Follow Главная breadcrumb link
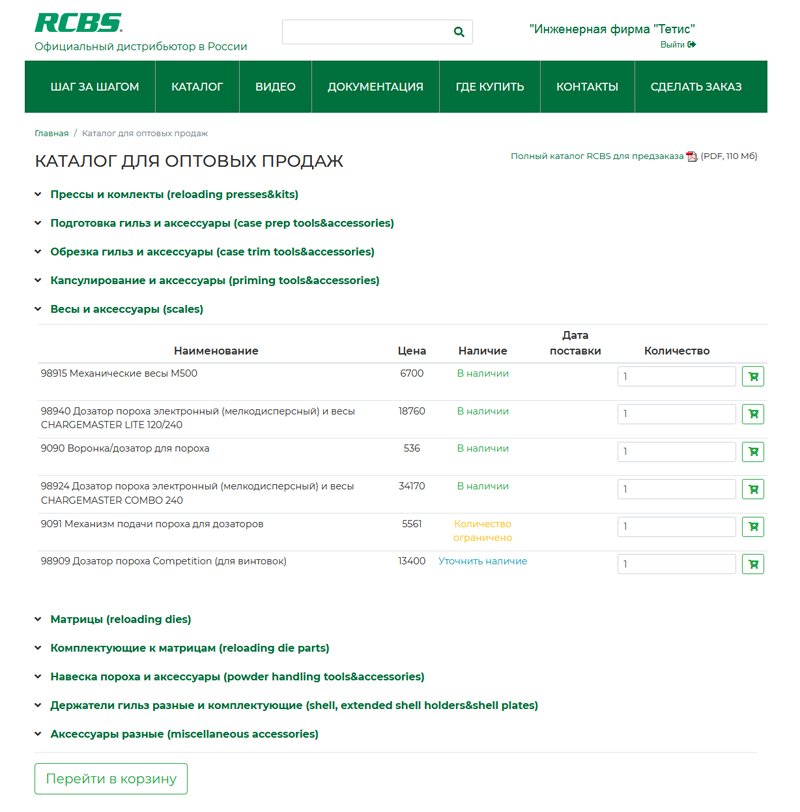 click(x=51, y=134)
